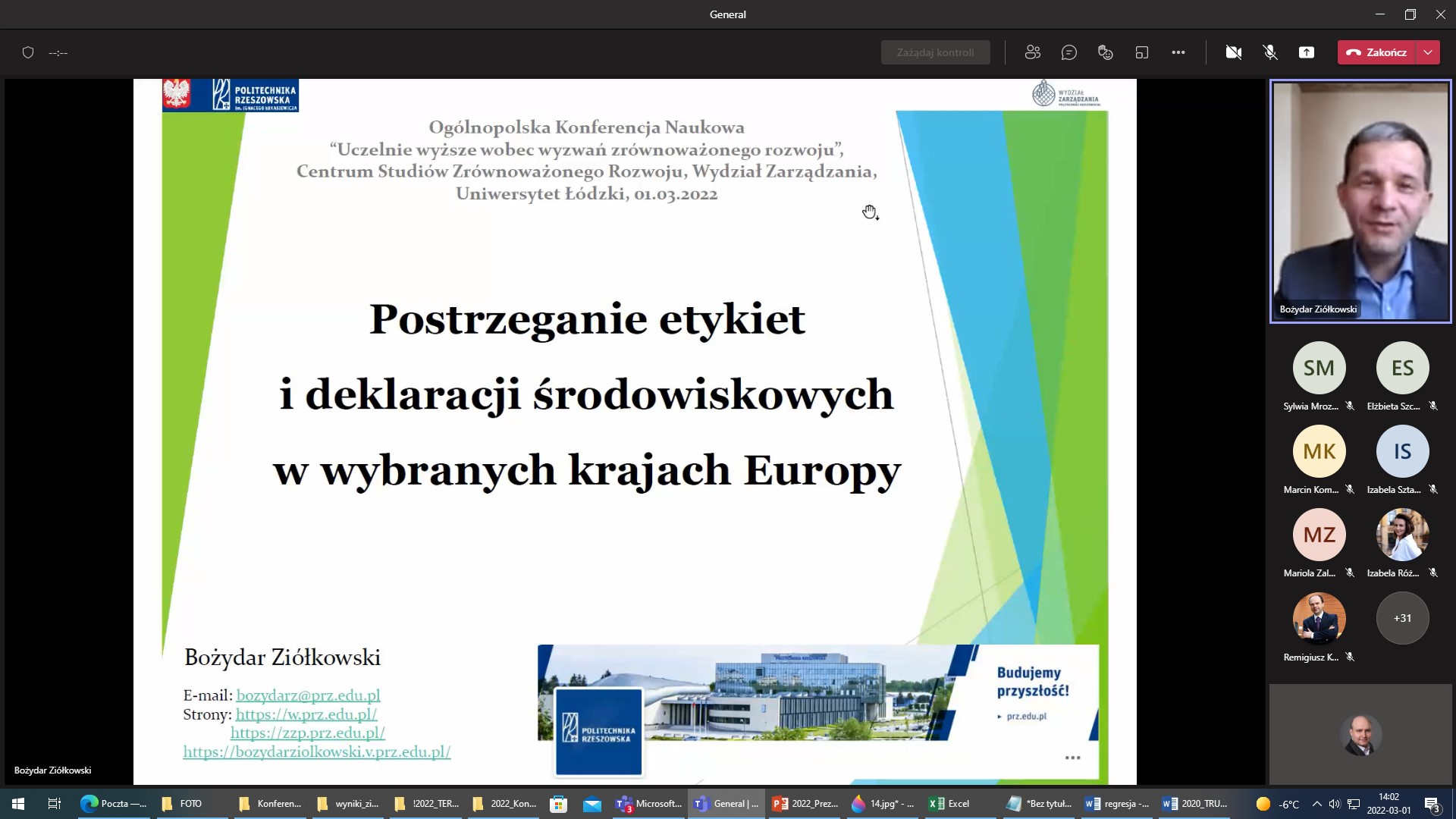Toggle mute indicator next to Remigiusz K.
1456x819 pixels.
(1351, 657)
